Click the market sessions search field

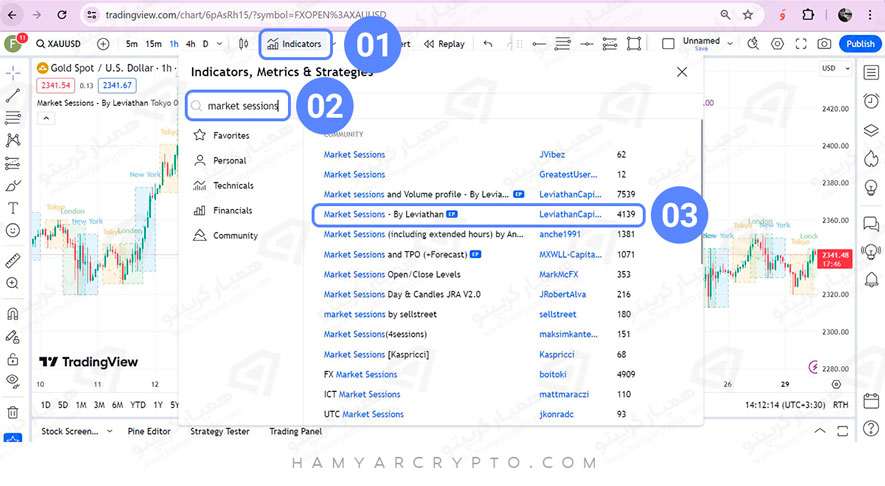(243, 106)
